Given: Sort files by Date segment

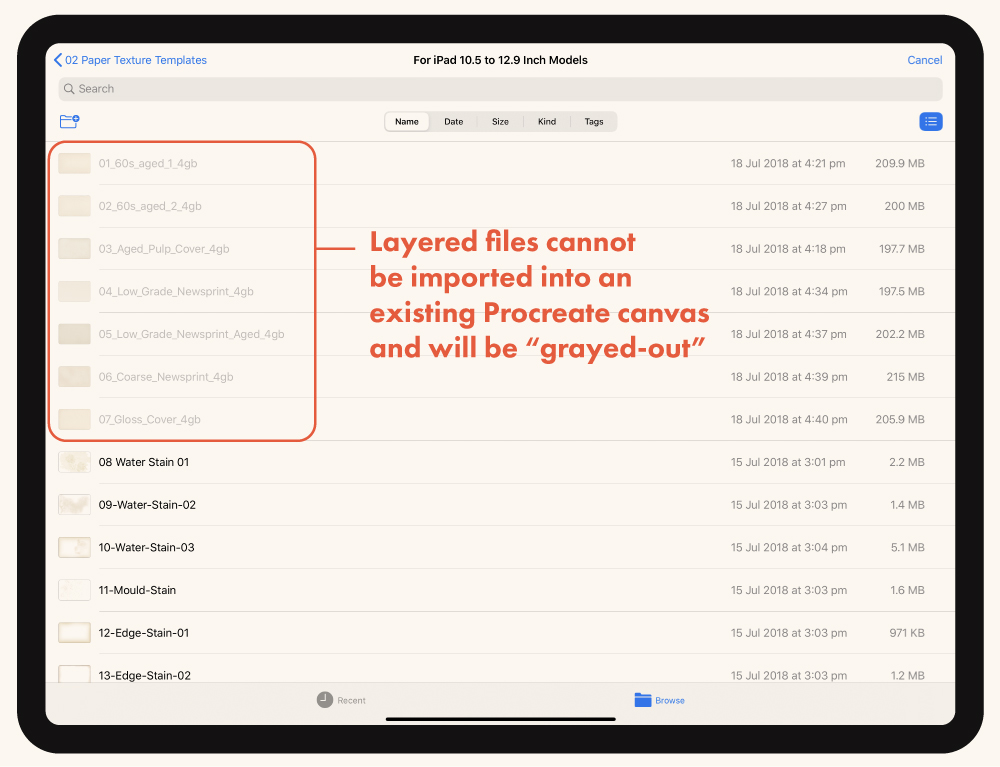Looking at the screenshot, I should click(x=453, y=121).
